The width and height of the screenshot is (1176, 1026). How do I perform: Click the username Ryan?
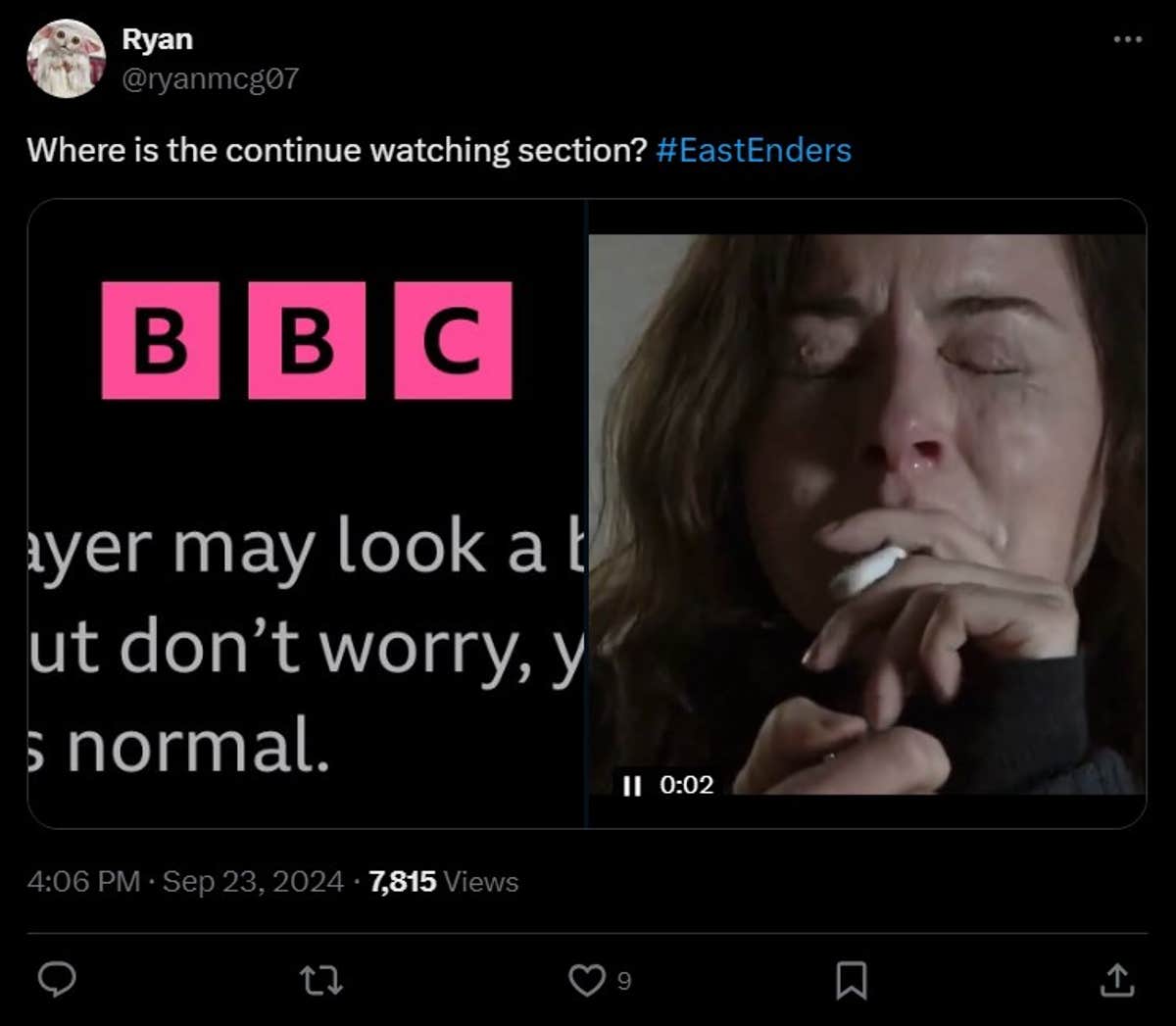157,38
